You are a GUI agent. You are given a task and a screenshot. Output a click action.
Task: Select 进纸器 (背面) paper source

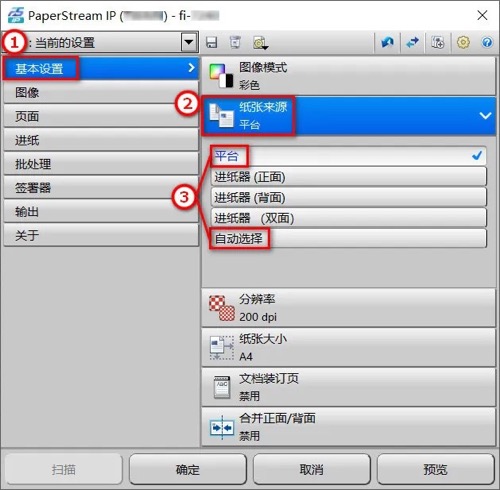(349, 197)
